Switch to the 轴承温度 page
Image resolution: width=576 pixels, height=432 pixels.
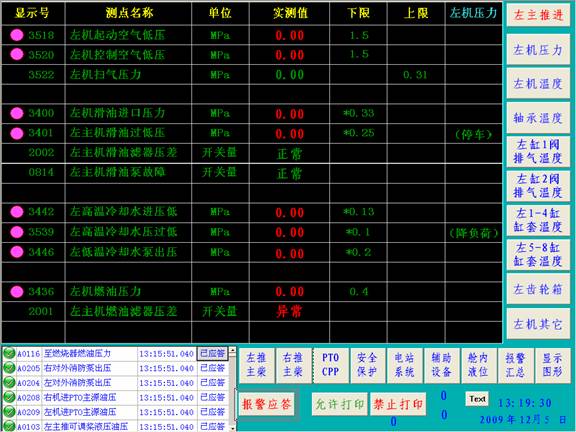(x=538, y=118)
